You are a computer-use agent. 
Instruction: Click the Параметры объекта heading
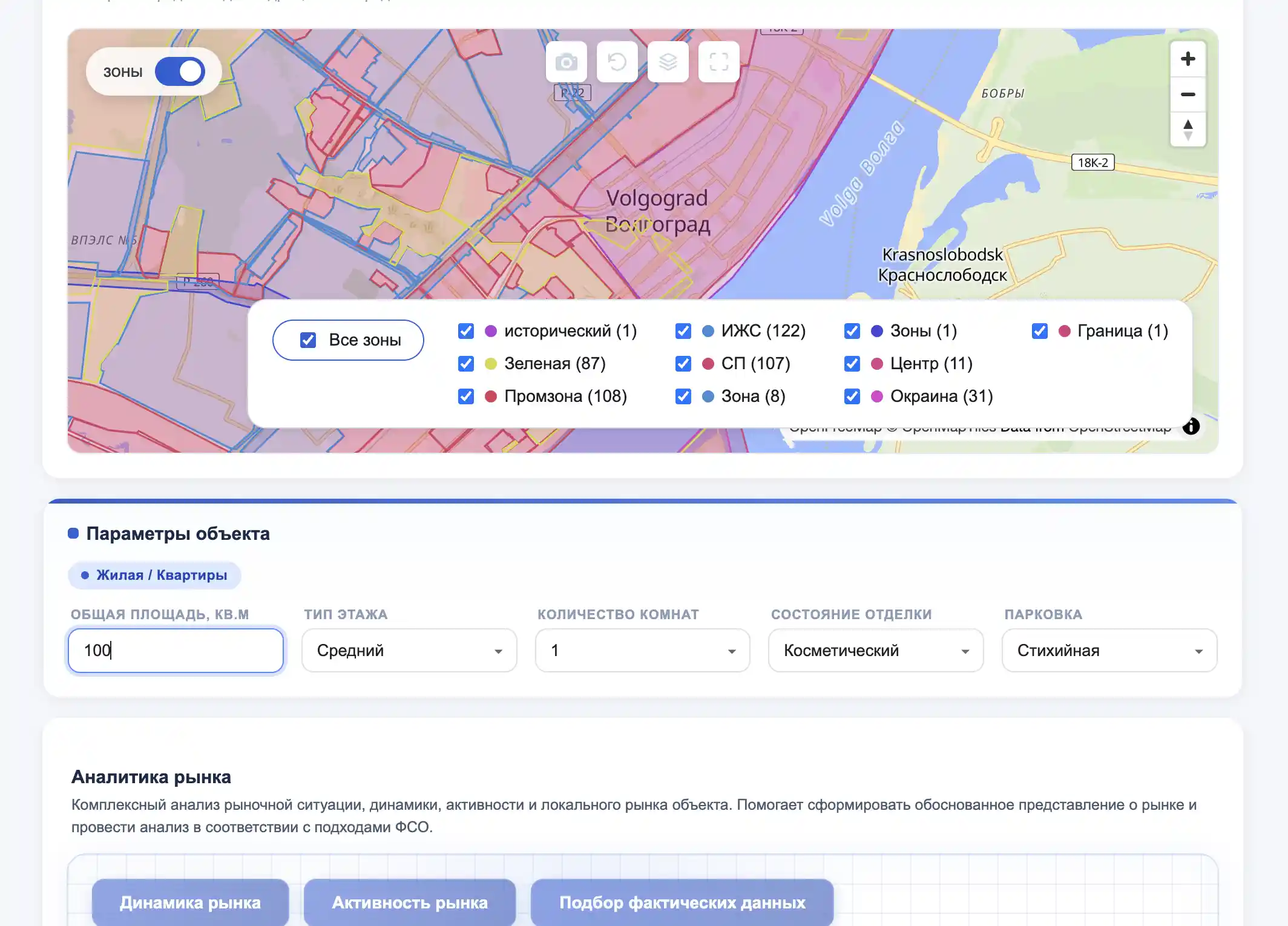coord(178,534)
